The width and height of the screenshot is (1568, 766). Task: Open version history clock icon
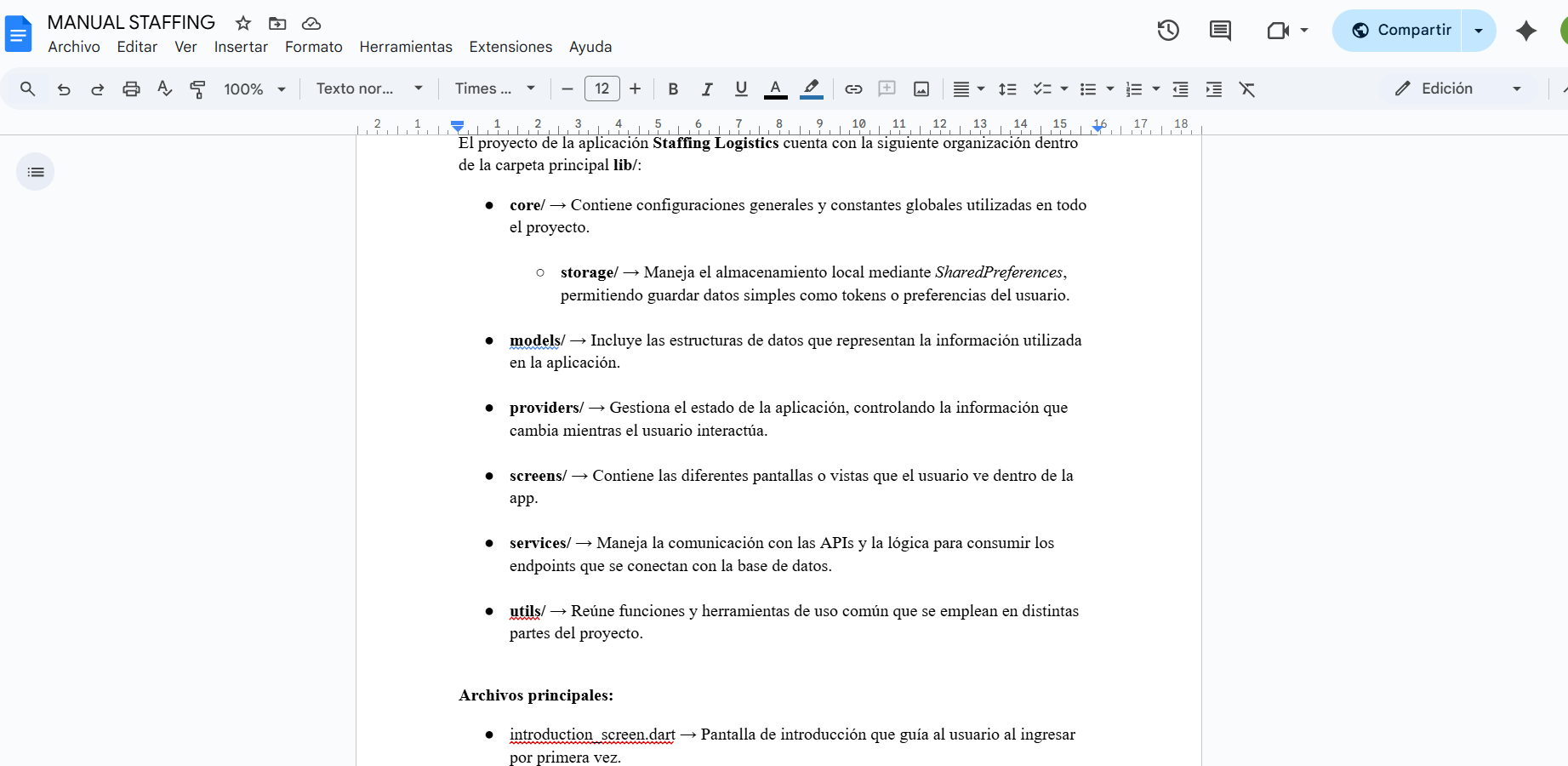click(x=1168, y=31)
